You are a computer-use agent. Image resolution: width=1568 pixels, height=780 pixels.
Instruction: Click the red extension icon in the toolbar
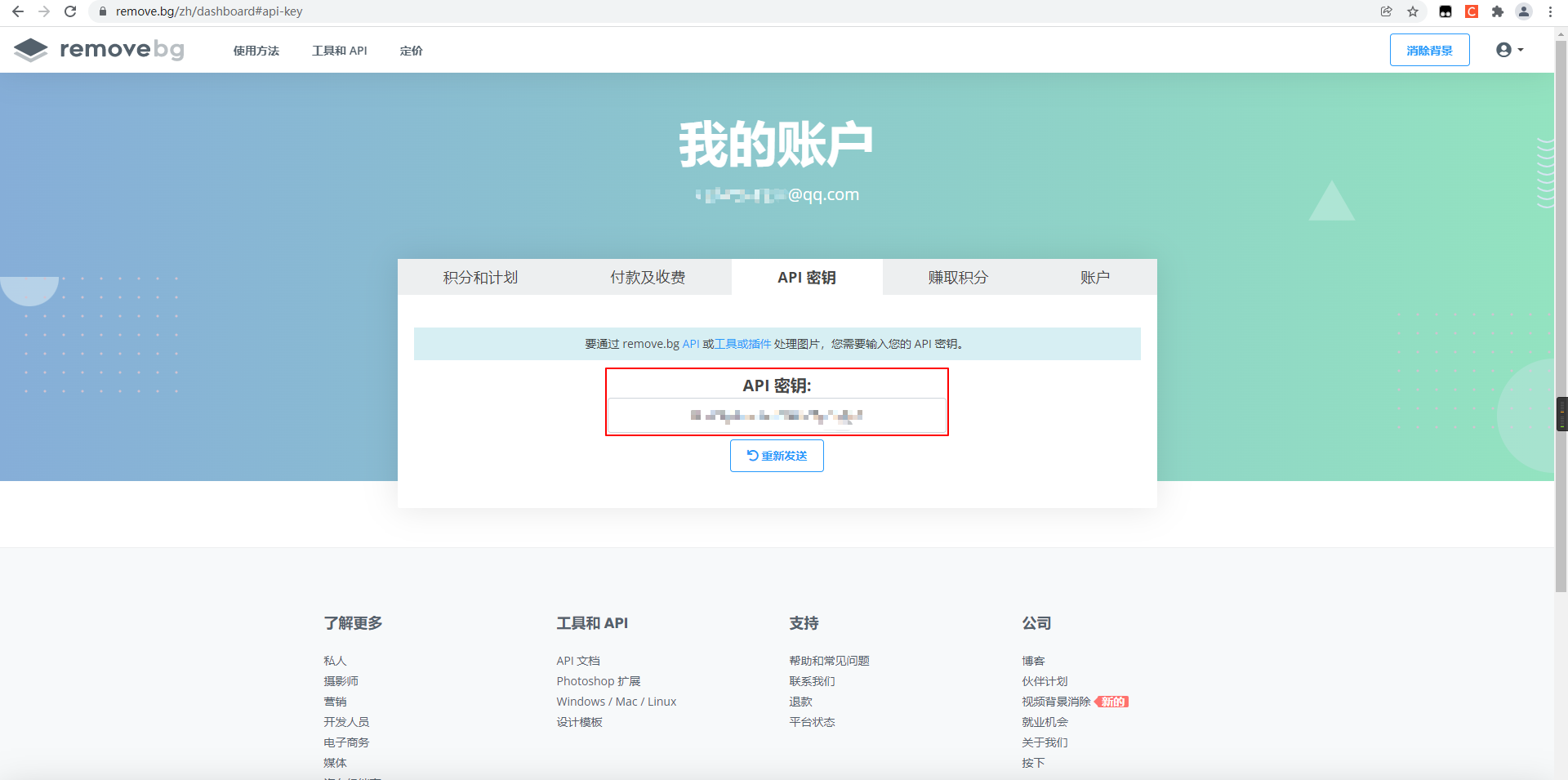click(1472, 11)
